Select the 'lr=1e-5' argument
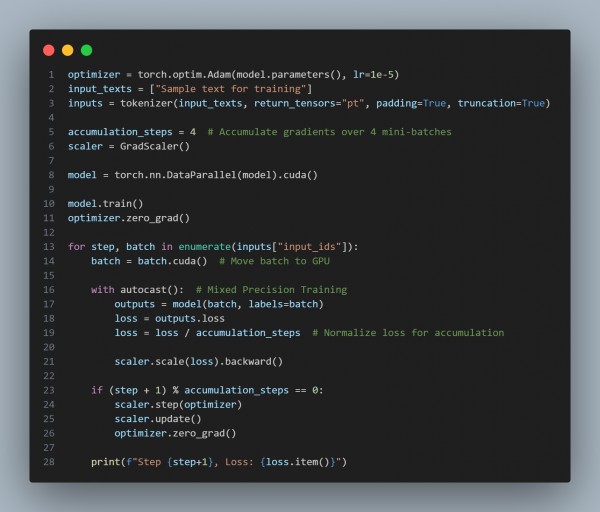Screen dimensions: 600x512 pos(373,74)
